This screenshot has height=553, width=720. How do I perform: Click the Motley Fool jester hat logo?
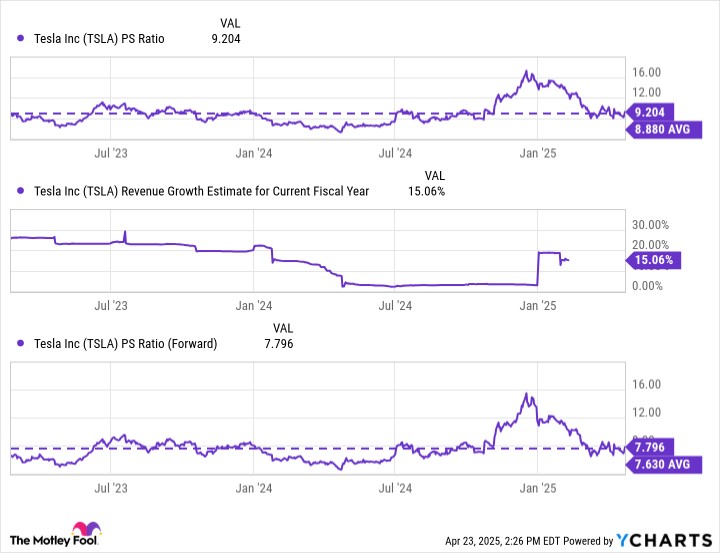86,531
